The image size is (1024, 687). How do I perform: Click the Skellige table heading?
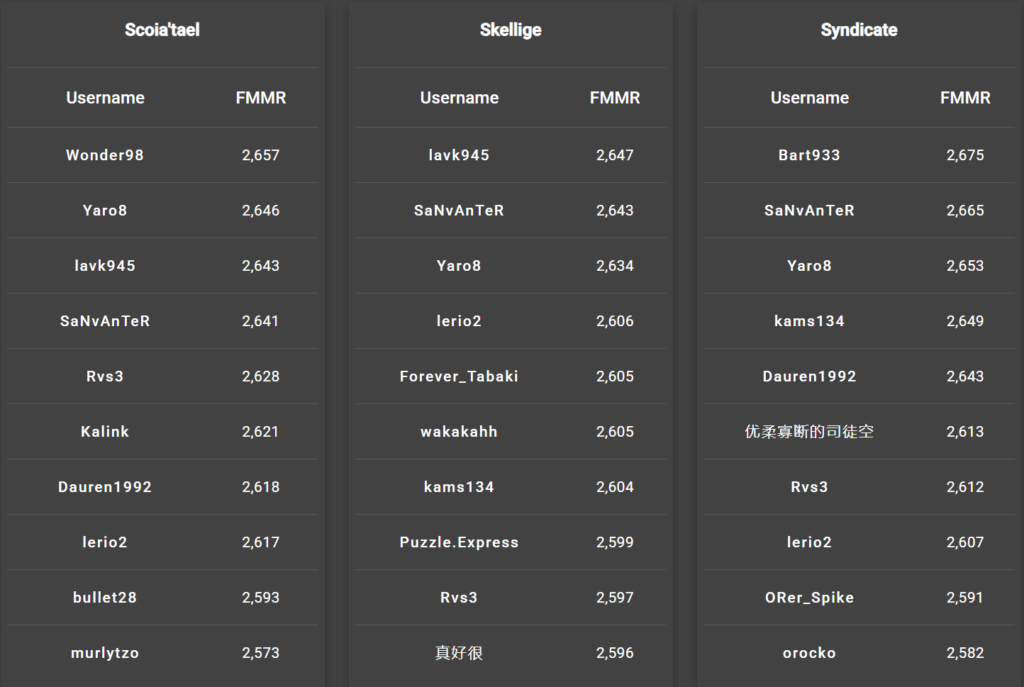coord(510,30)
